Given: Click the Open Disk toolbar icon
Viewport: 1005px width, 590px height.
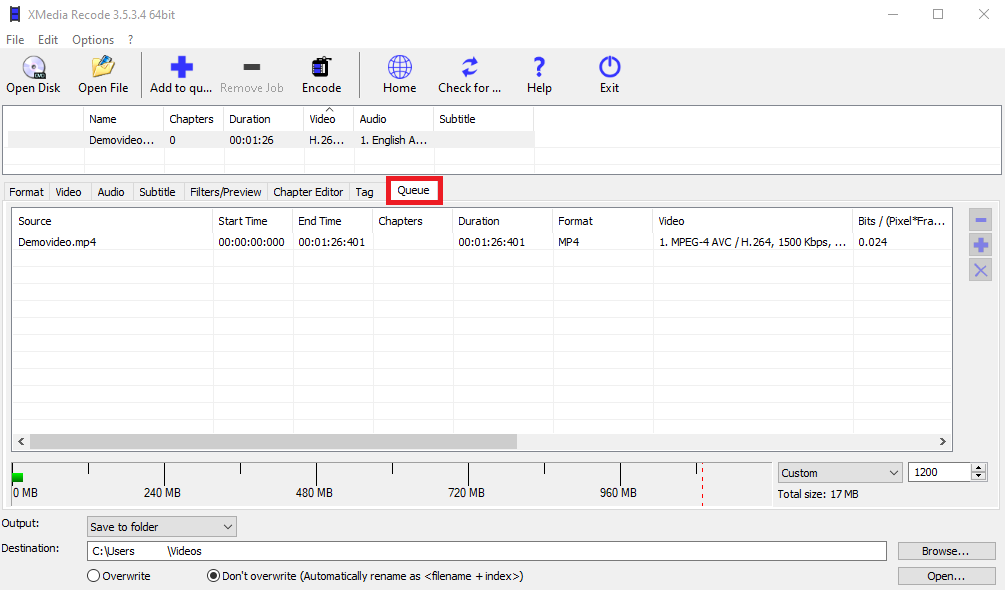Looking at the screenshot, I should pos(33,68).
